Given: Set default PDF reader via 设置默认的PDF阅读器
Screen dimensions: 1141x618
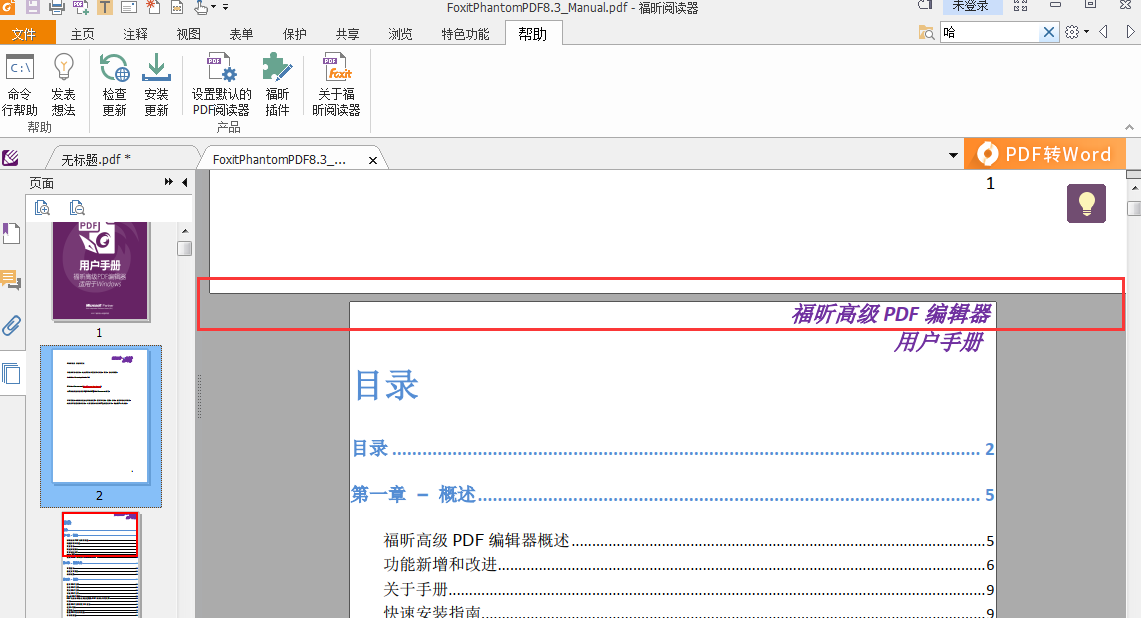Looking at the screenshot, I should click(221, 85).
